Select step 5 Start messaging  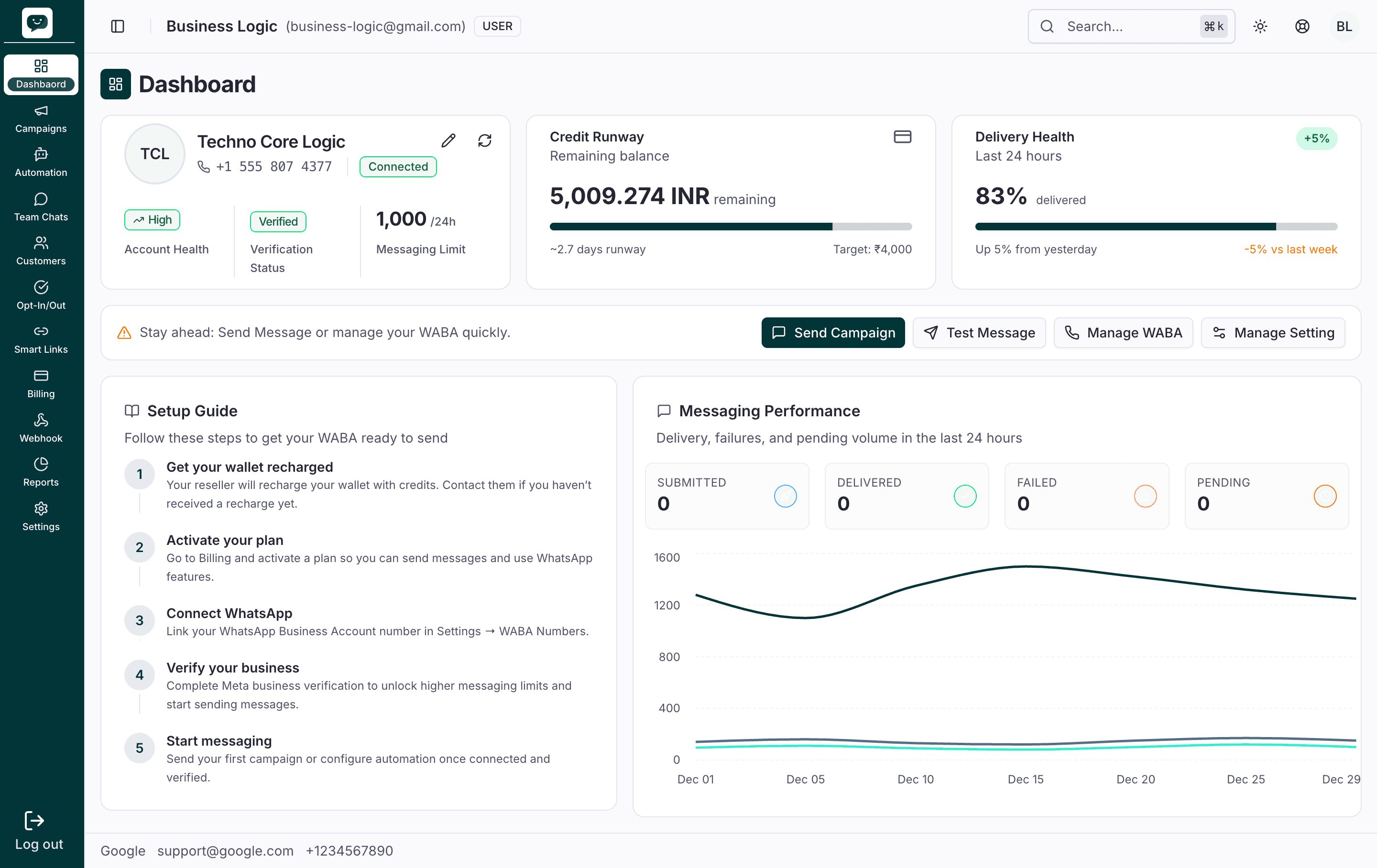(359, 759)
